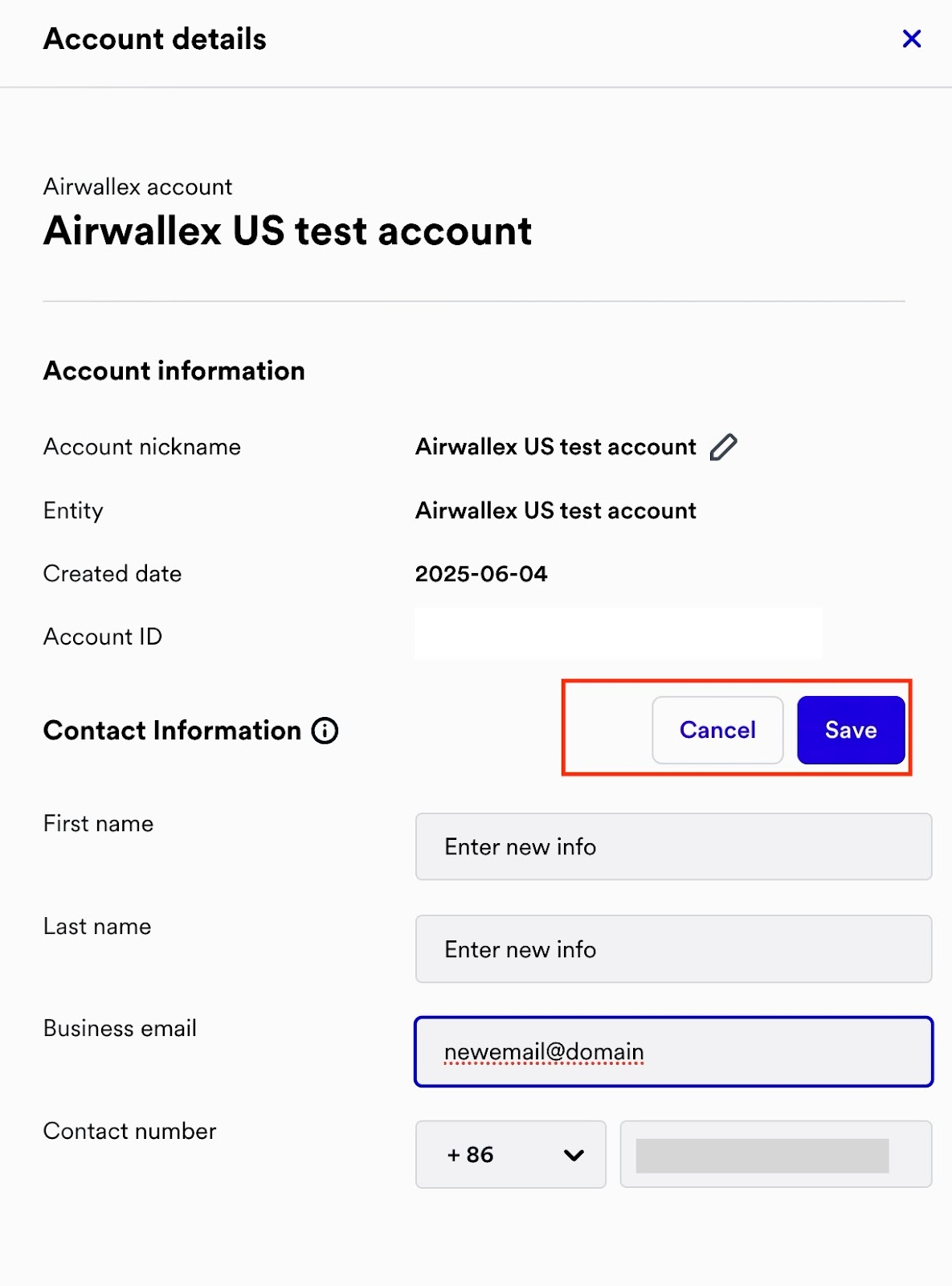Click the Business email label
Screen dimensions: 952x1286
(x=120, y=1029)
